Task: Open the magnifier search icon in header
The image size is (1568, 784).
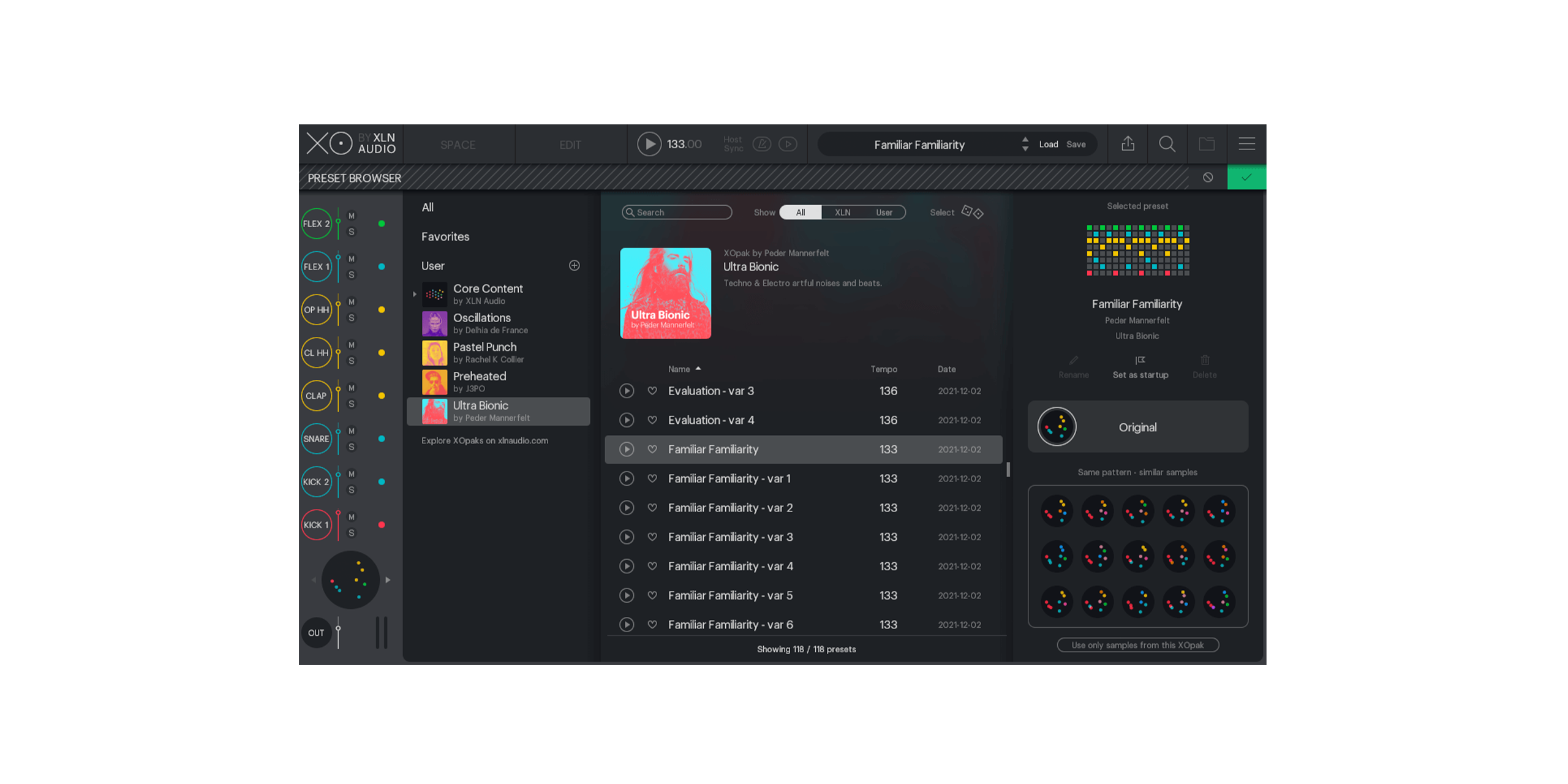Action: [x=1167, y=144]
